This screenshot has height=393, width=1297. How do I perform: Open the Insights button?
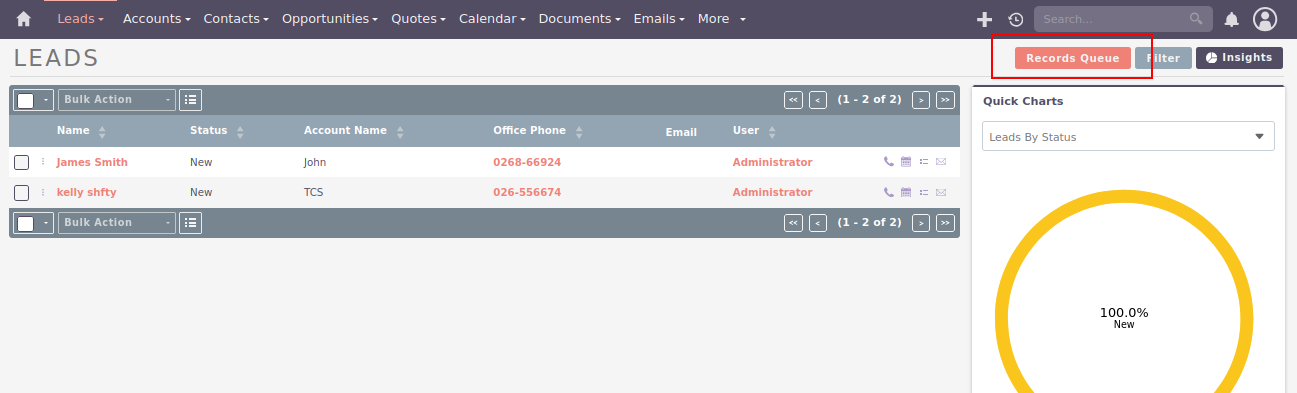1239,58
